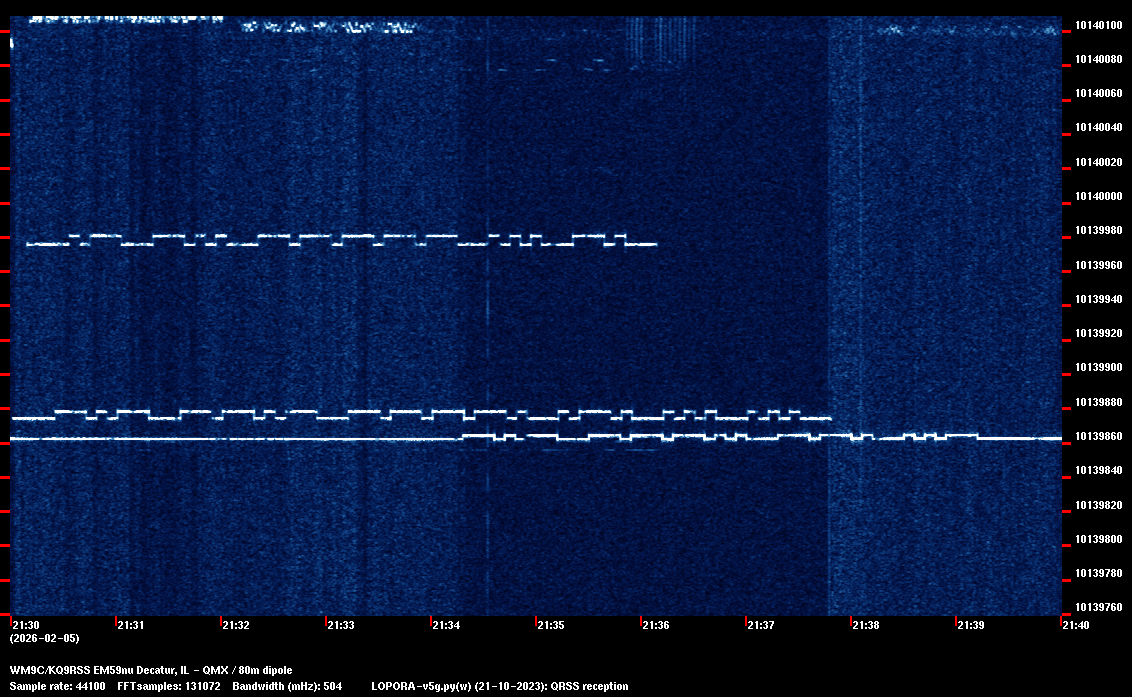Click the 10140000 frequency label
1132x697 pixels.
(1099, 196)
